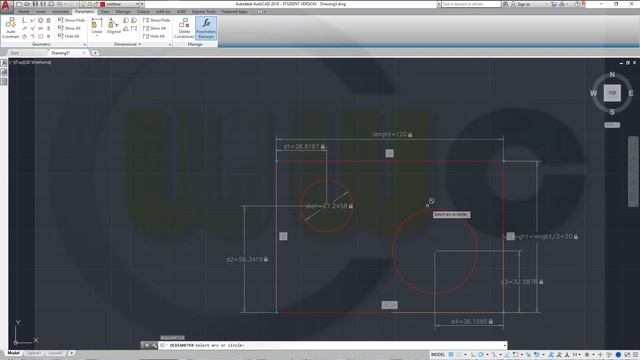Click the lock icon beside d4=36.1595
The width and height of the screenshot is (640, 360).
pyautogui.click(x=491, y=322)
